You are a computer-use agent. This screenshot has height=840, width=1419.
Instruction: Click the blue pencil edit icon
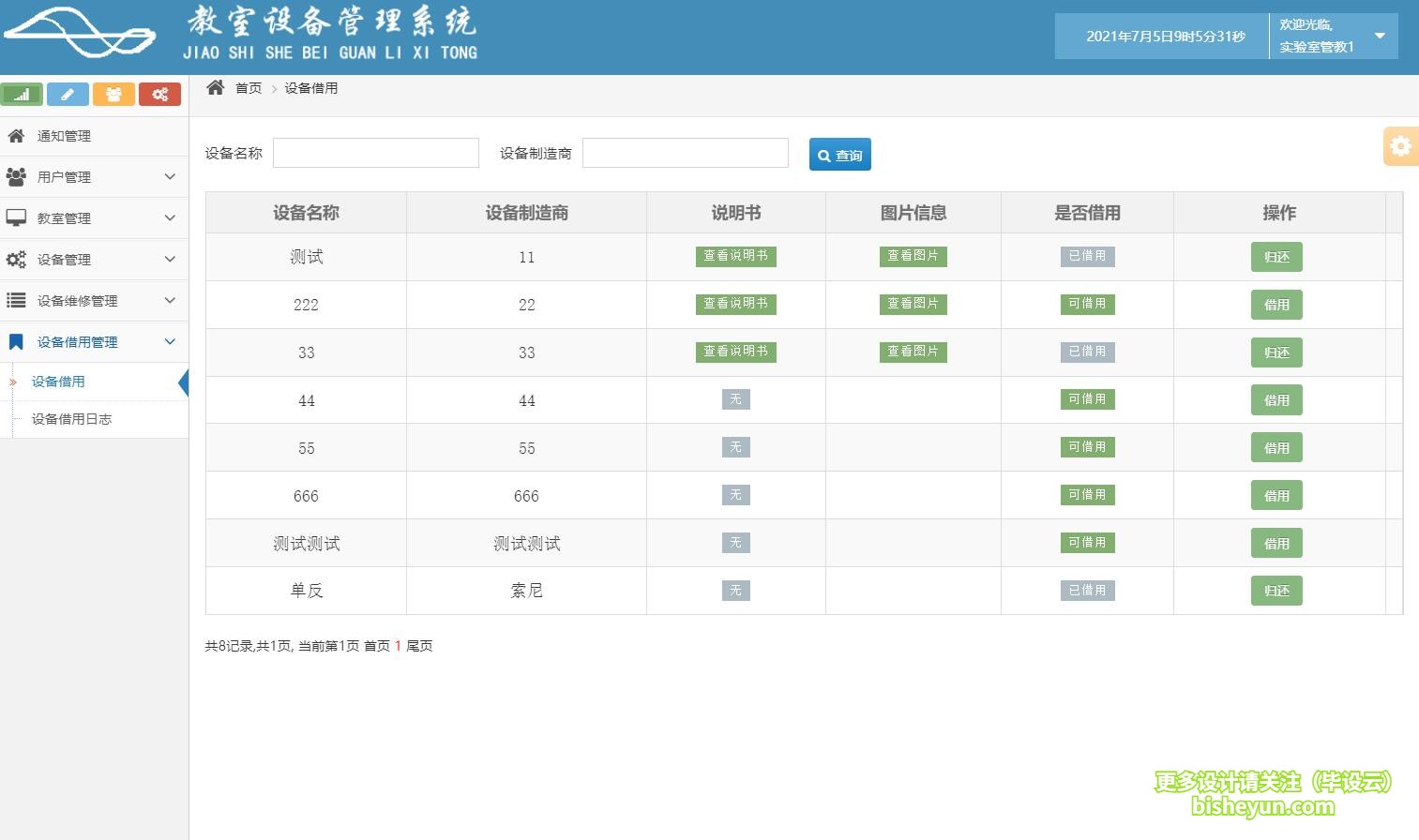click(67, 94)
